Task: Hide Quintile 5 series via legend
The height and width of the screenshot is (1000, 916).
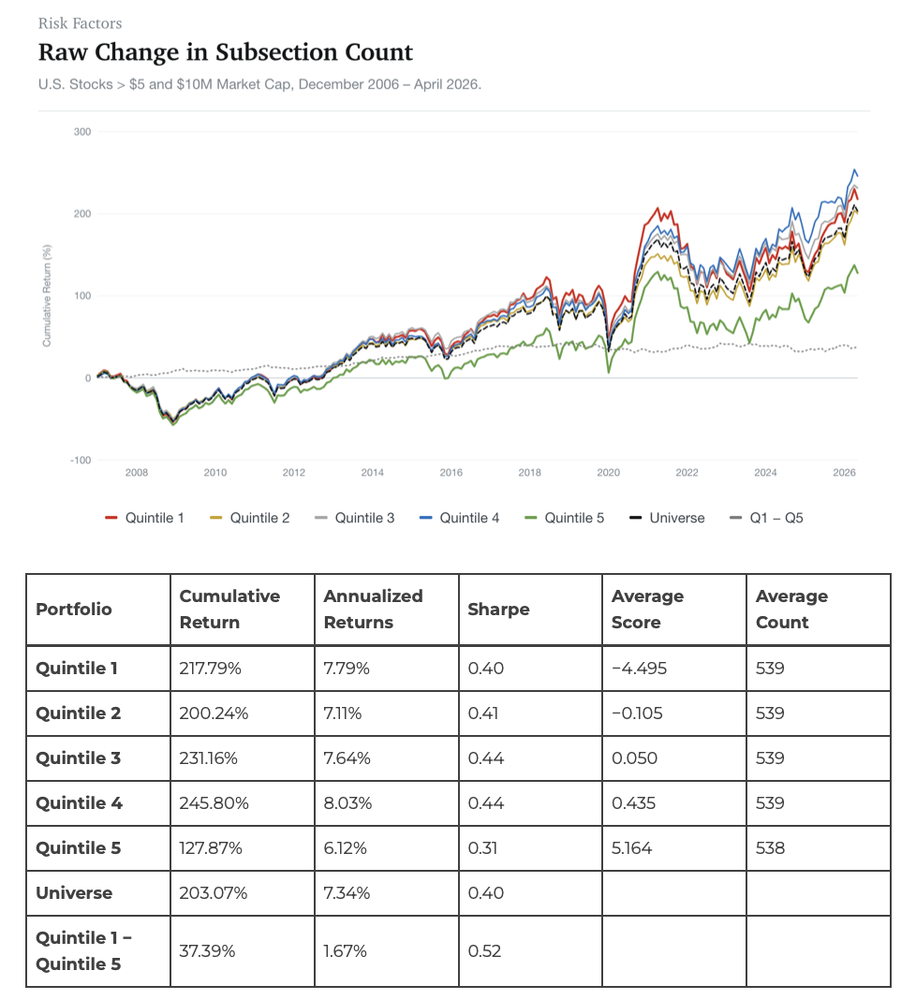Action: tap(565, 518)
